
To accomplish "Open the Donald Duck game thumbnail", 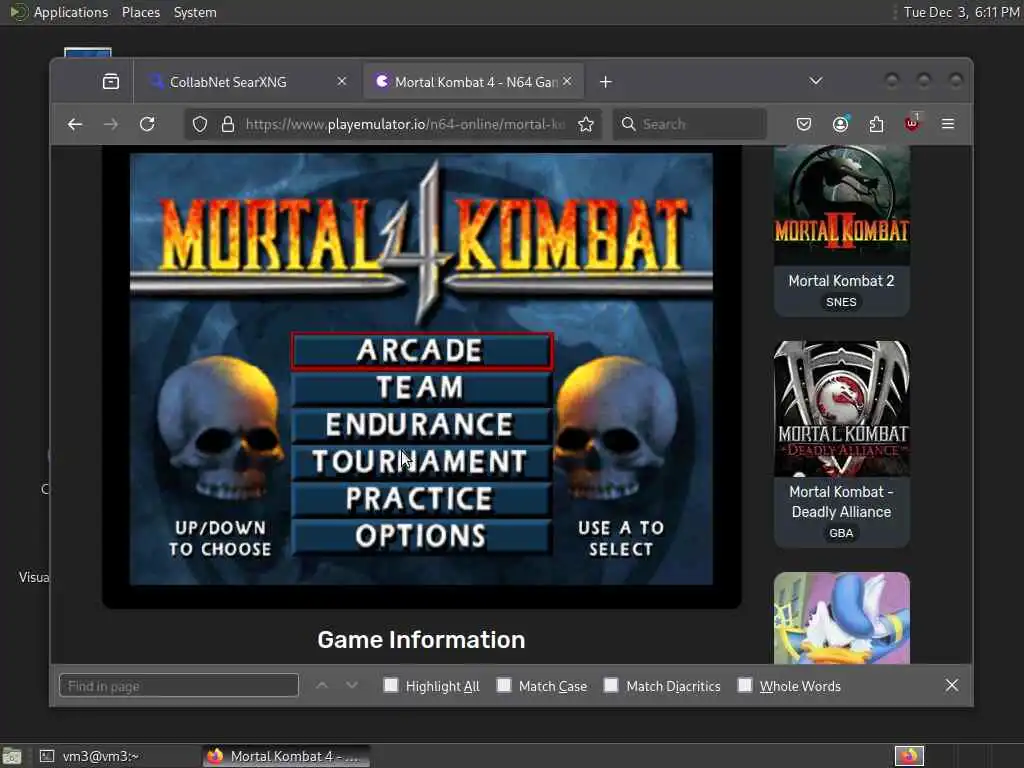I will pyautogui.click(x=842, y=618).
